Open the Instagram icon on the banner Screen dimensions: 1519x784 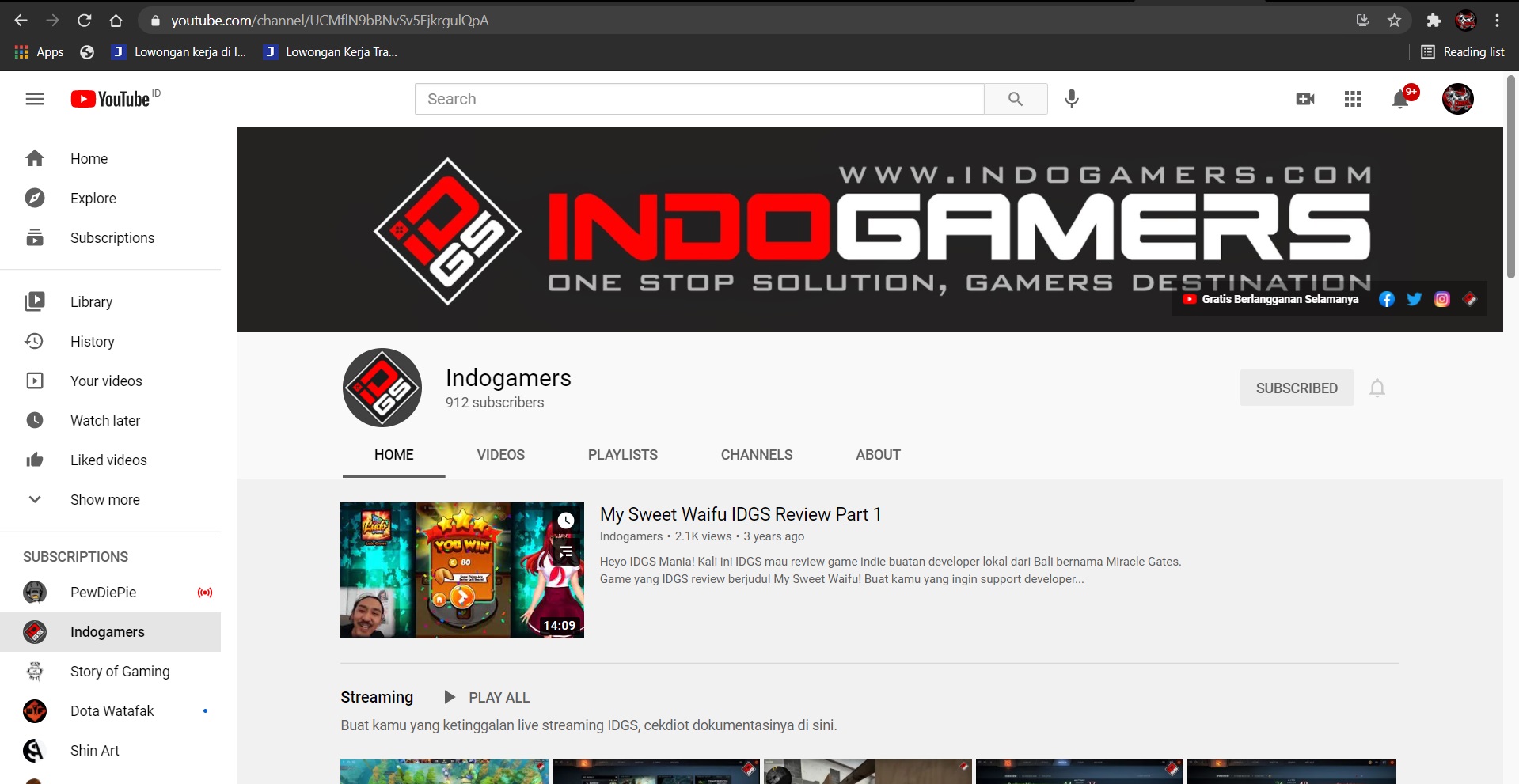1442,299
